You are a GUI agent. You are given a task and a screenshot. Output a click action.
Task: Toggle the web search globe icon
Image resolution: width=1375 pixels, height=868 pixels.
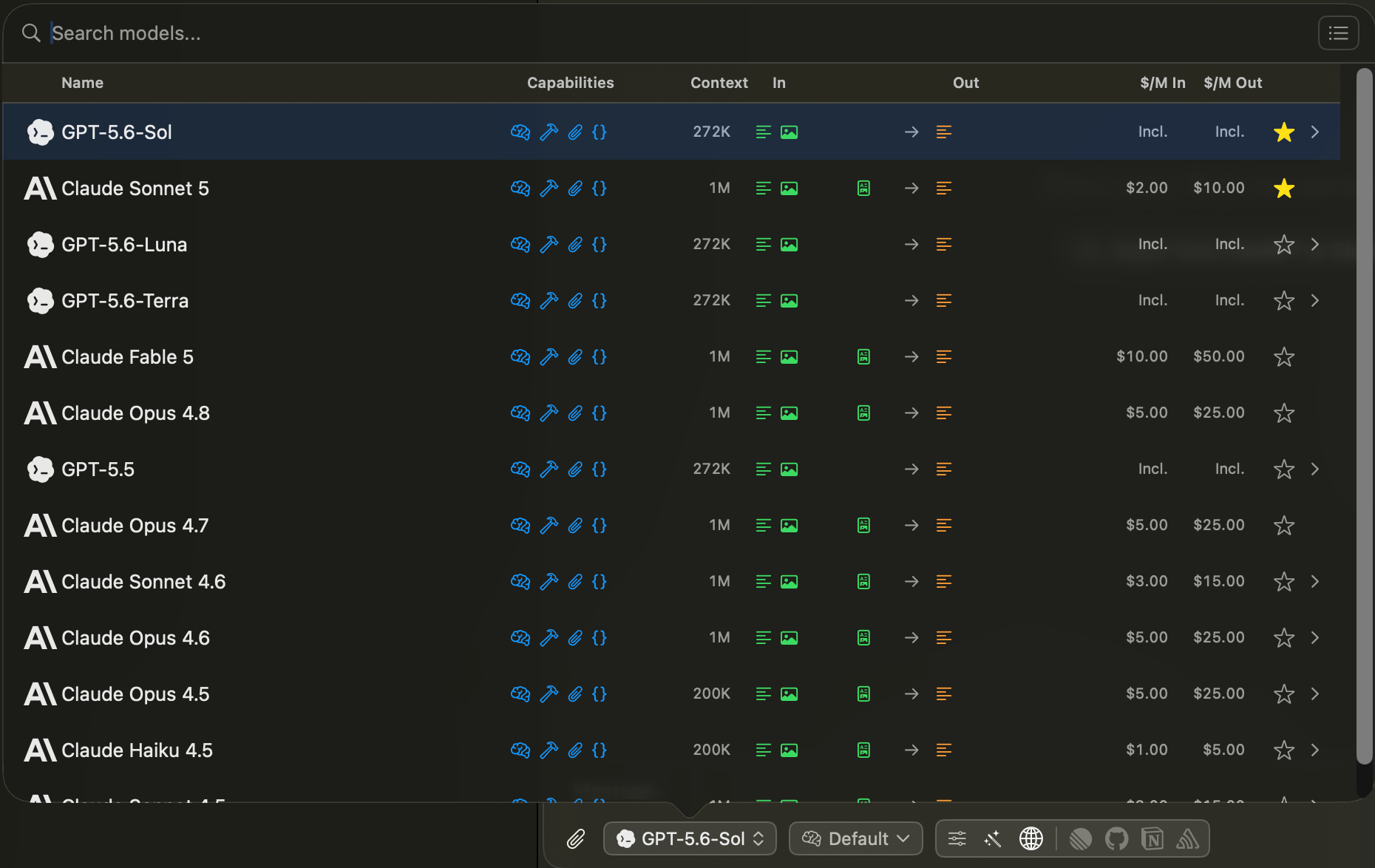point(1031,838)
